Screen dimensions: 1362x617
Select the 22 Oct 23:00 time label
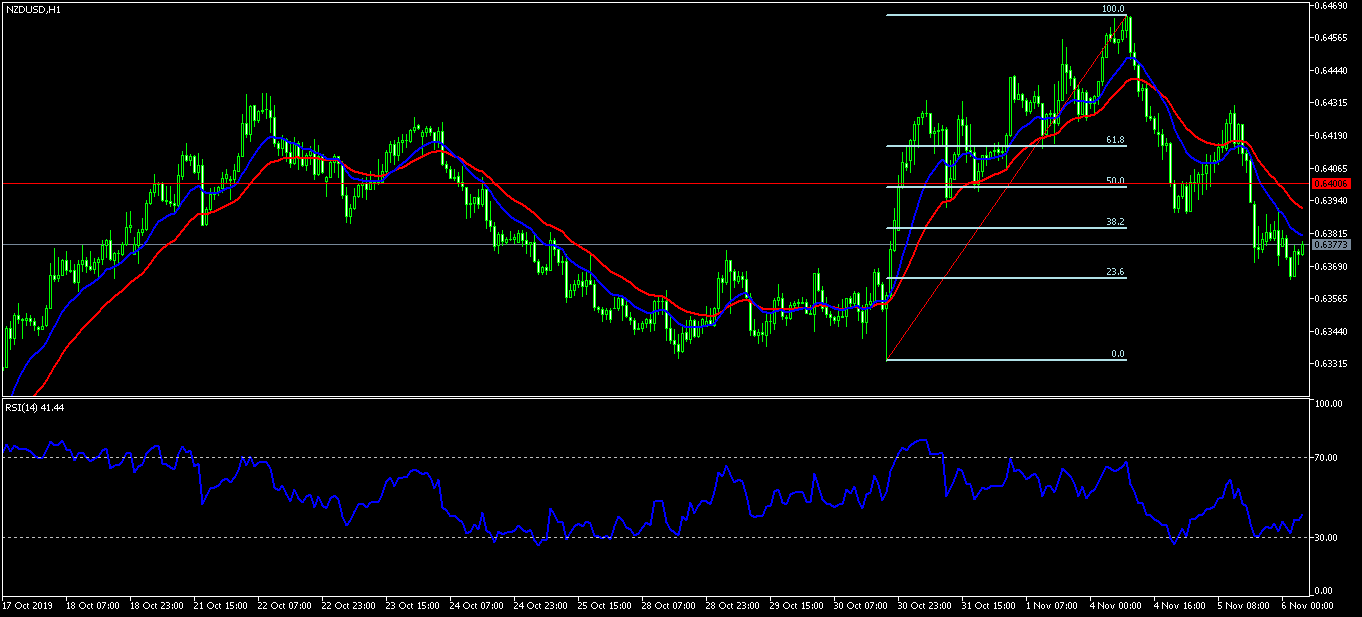click(350, 606)
